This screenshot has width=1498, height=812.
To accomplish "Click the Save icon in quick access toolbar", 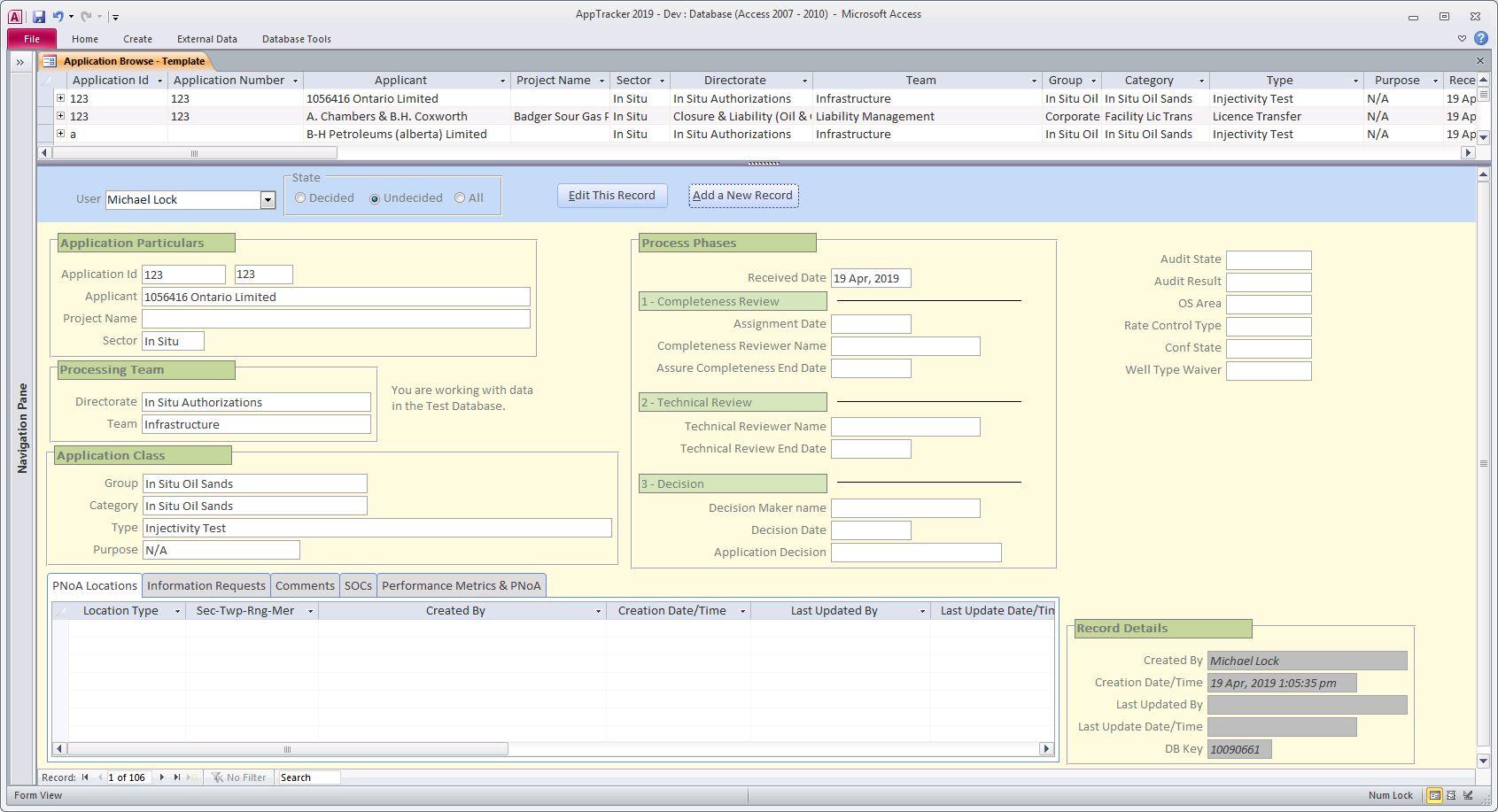I will click(39, 16).
